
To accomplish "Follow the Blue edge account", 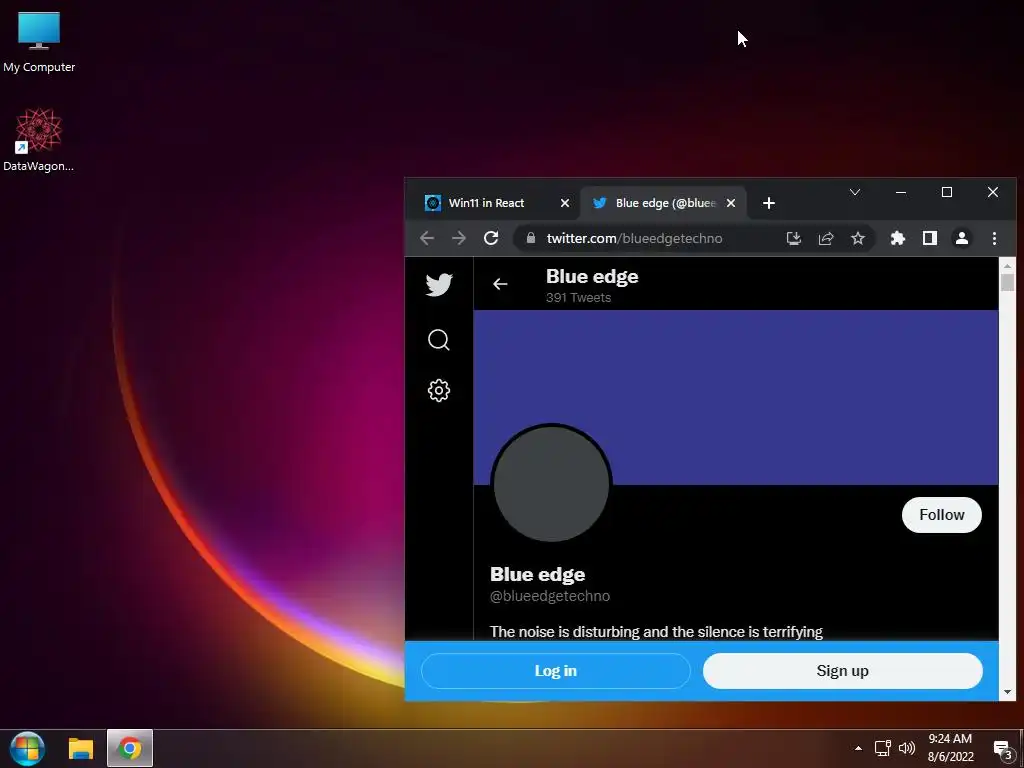I will coord(942,515).
